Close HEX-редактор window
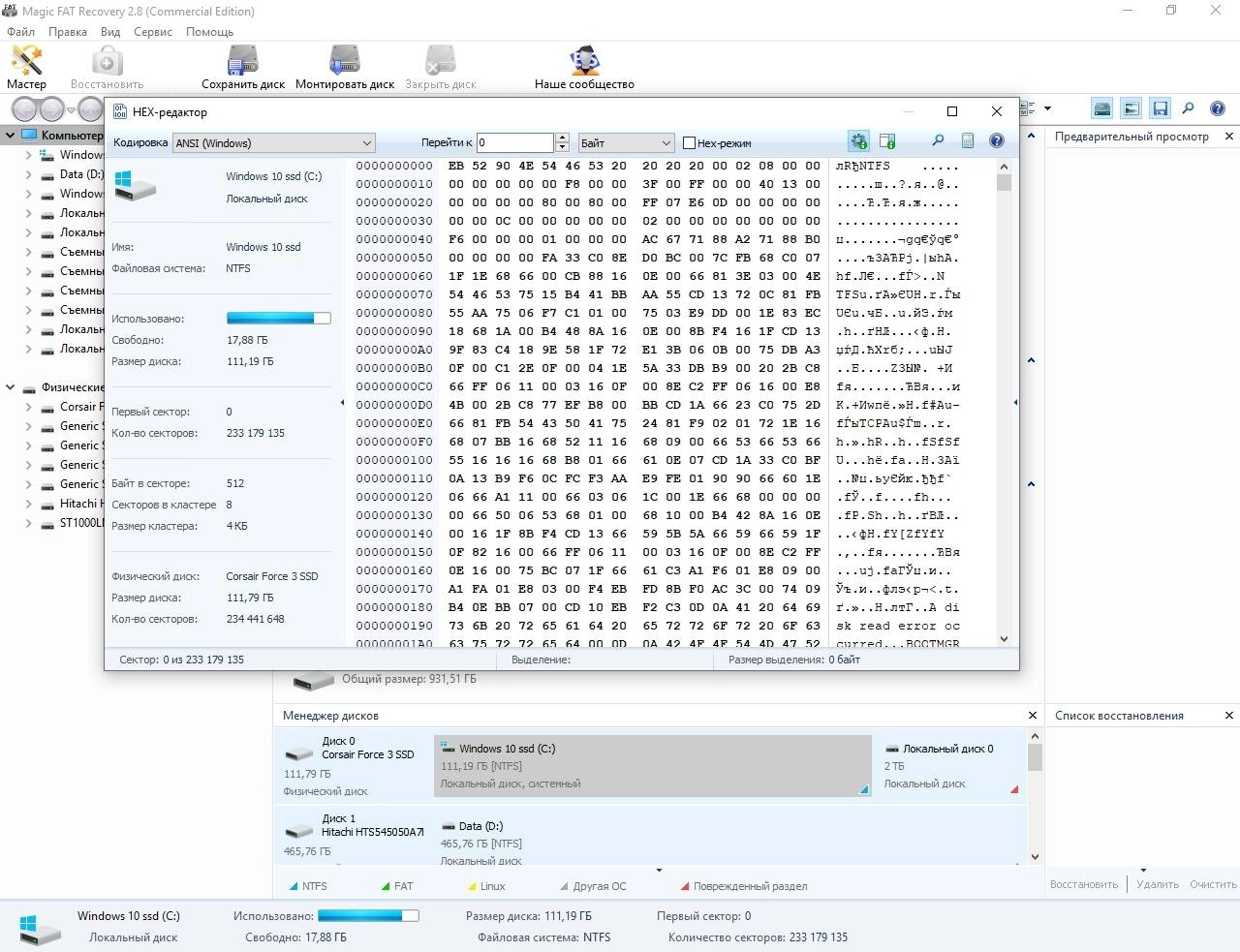 click(x=996, y=111)
